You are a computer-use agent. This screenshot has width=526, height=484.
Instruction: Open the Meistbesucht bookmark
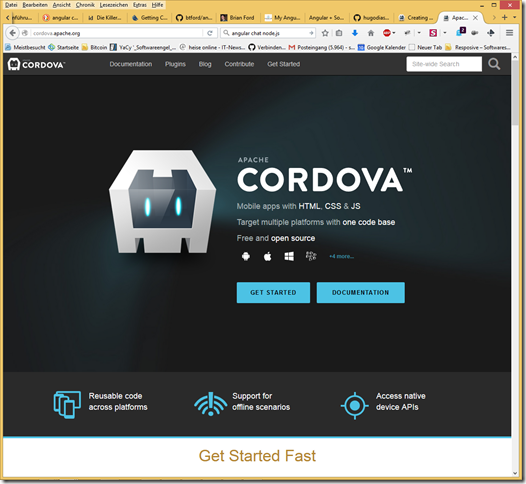[25, 47]
